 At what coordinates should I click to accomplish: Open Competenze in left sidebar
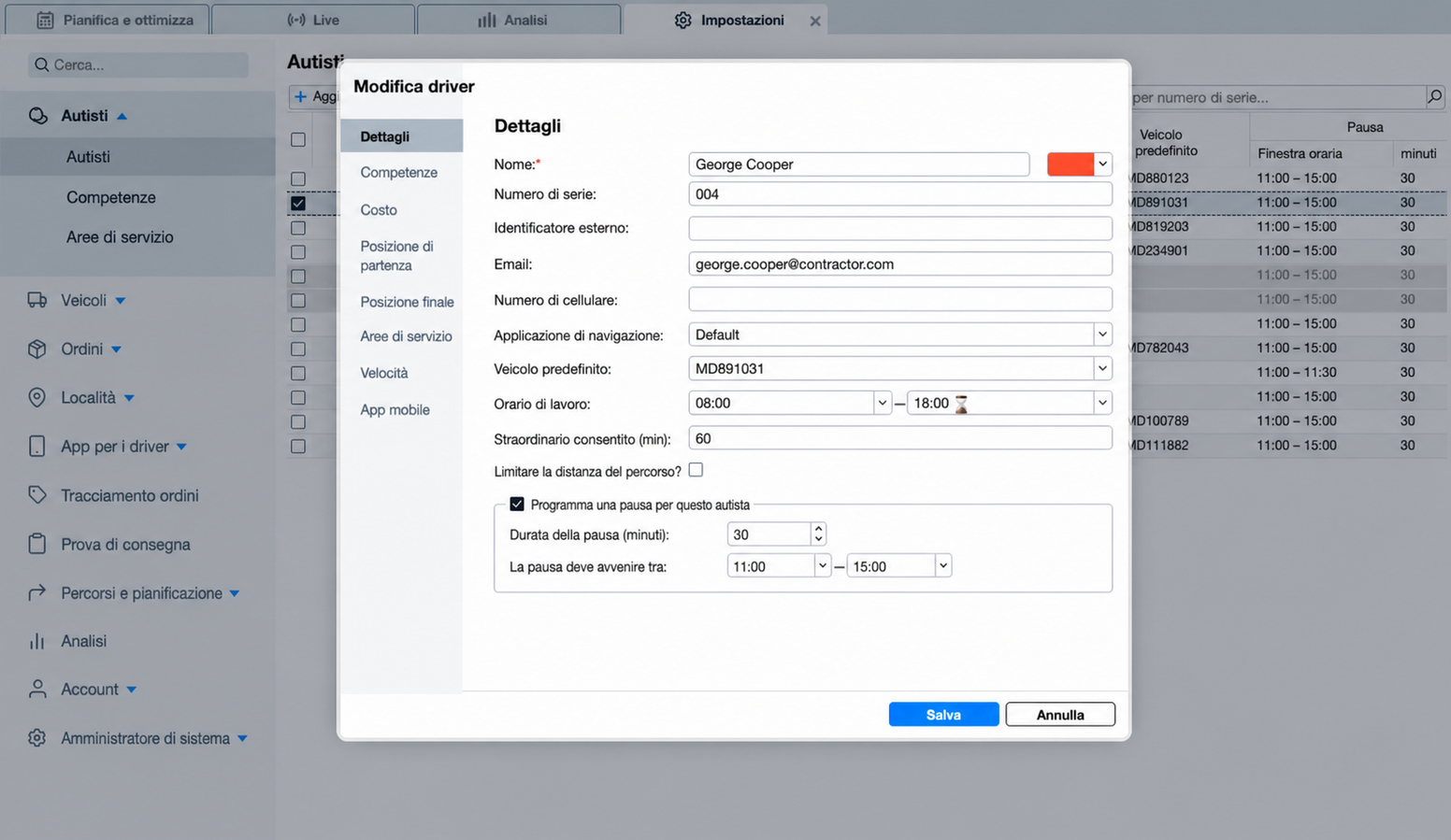[x=111, y=197]
